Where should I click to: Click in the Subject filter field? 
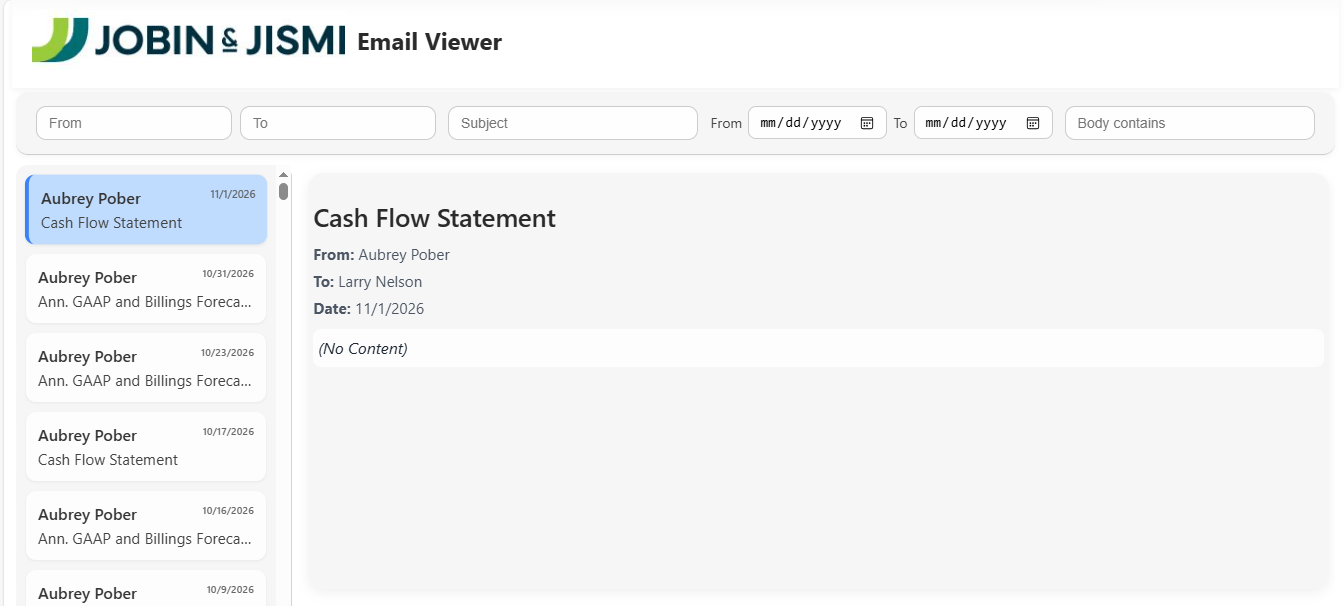tap(572, 122)
